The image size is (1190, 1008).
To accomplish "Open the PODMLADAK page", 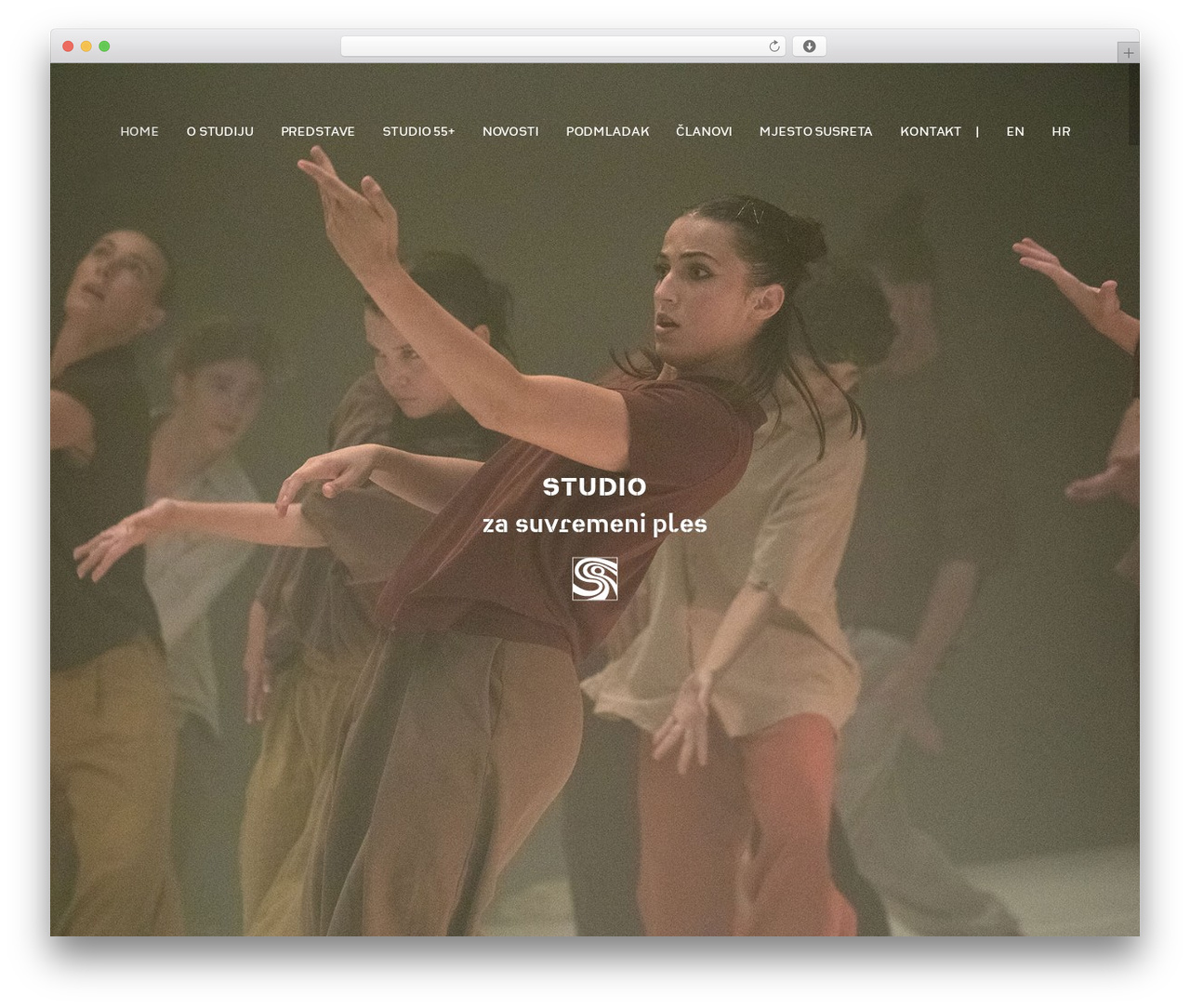I will [x=607, y=131].
